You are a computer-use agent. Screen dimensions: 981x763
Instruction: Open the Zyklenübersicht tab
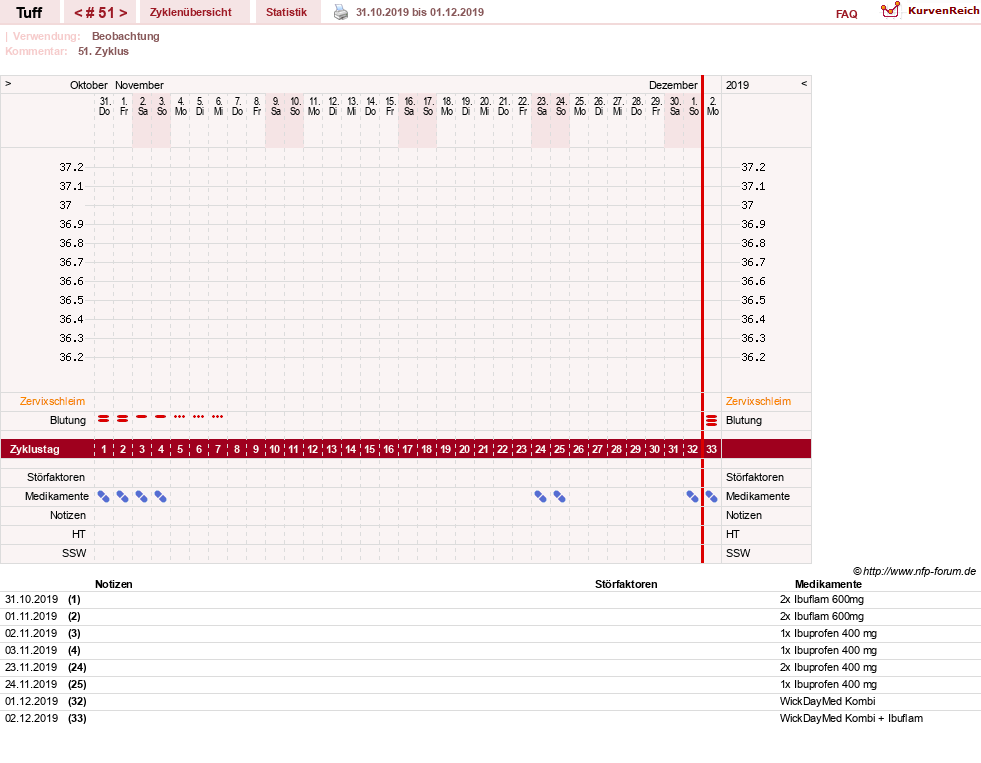[191, 13]
